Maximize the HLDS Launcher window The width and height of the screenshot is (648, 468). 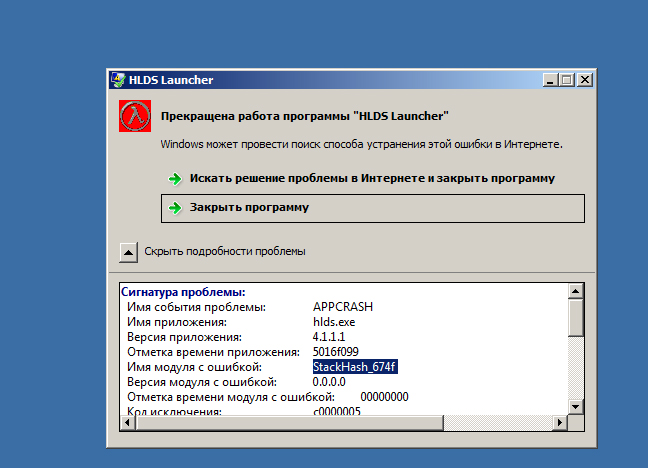[x=567, y=80]
